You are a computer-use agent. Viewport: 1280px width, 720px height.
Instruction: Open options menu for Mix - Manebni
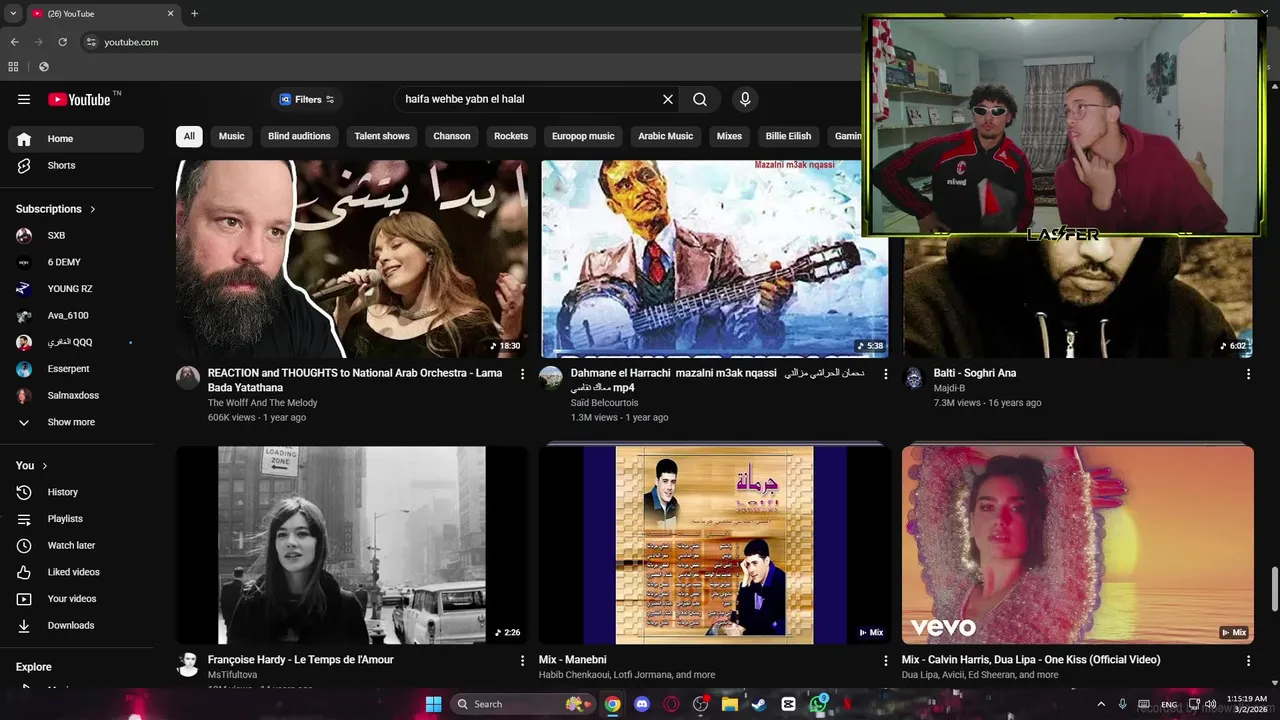click(x=885, y=661)
